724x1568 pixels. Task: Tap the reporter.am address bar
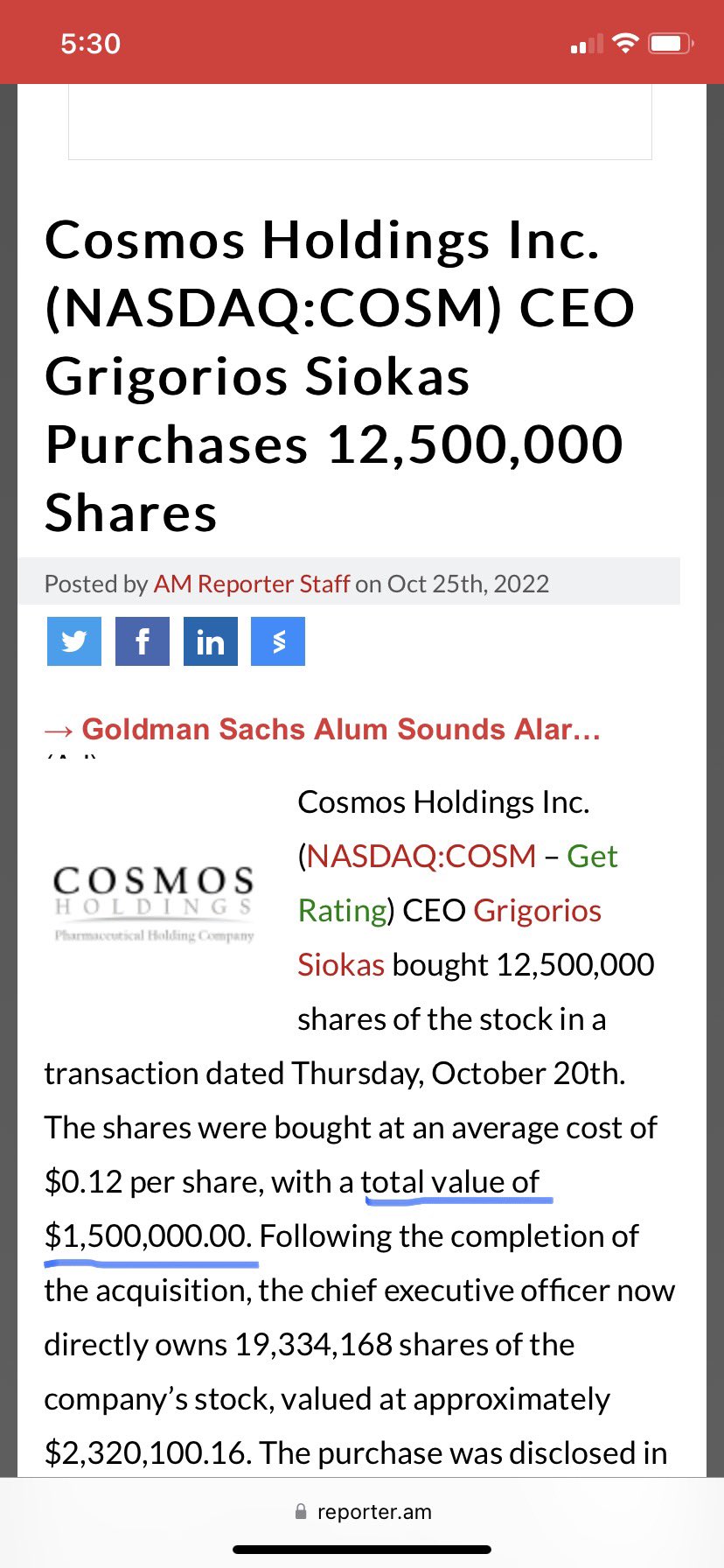(x=362, y=1511)
